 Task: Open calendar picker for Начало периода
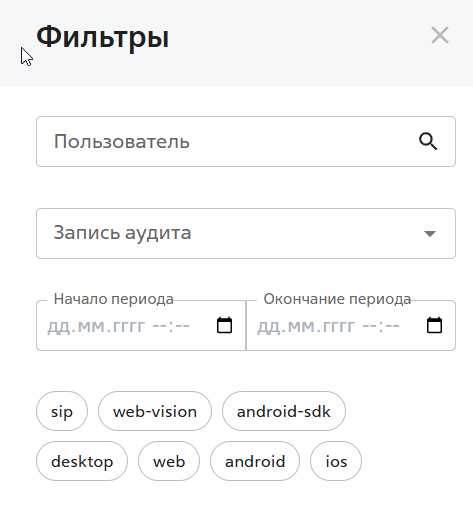coord(224,325)
